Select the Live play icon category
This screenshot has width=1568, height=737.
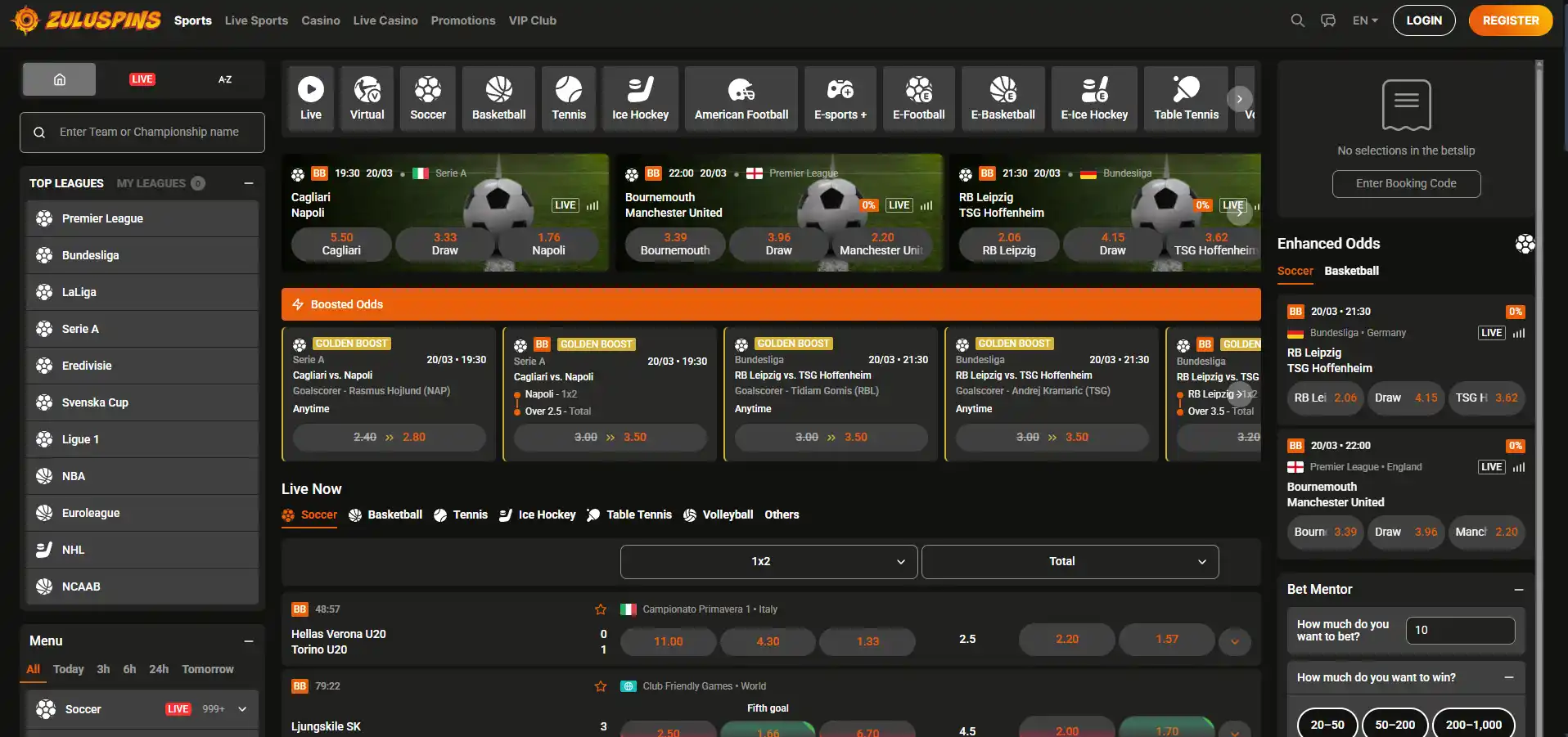pos(311,98)
